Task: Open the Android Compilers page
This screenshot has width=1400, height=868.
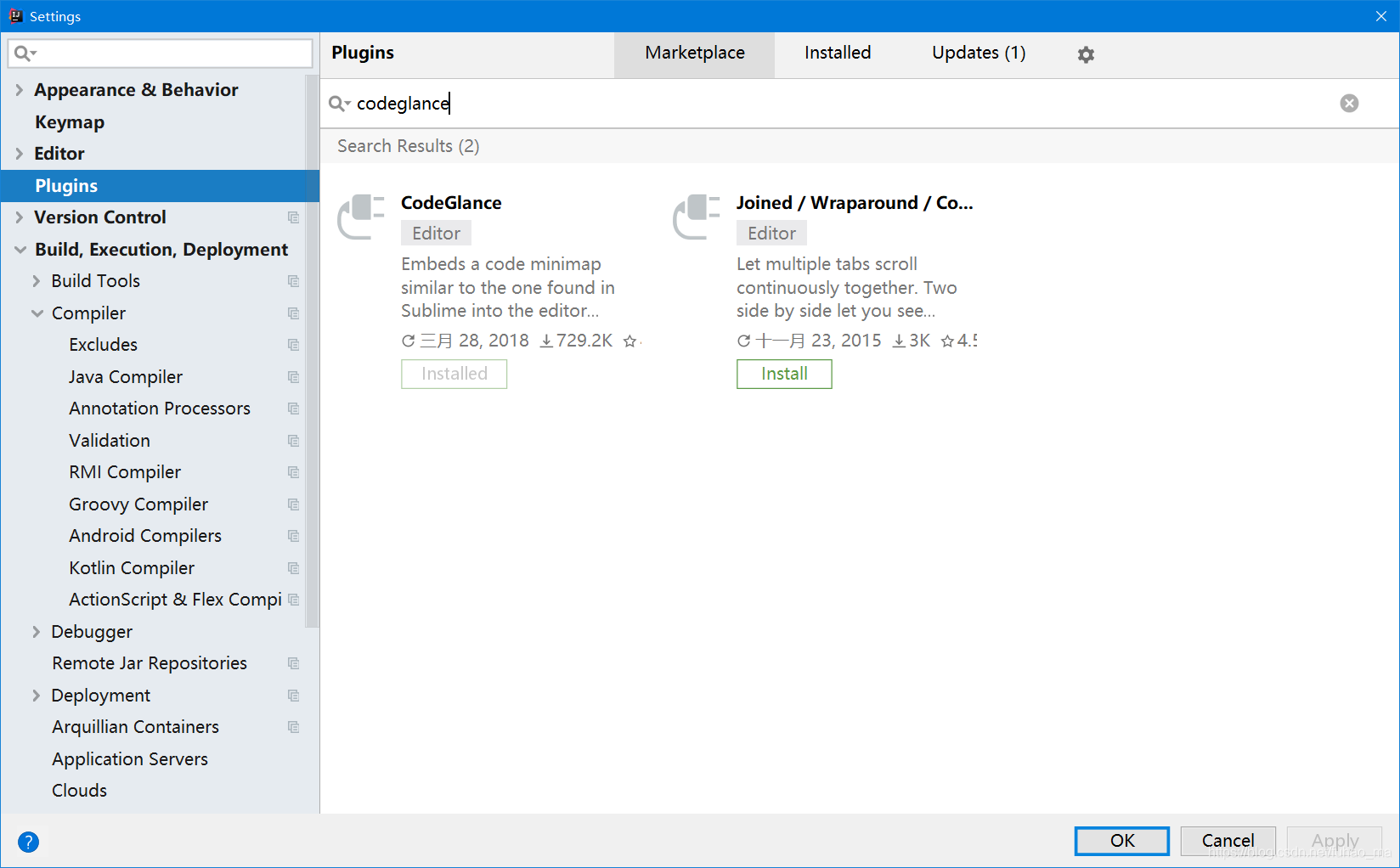Action: [145, 536]
